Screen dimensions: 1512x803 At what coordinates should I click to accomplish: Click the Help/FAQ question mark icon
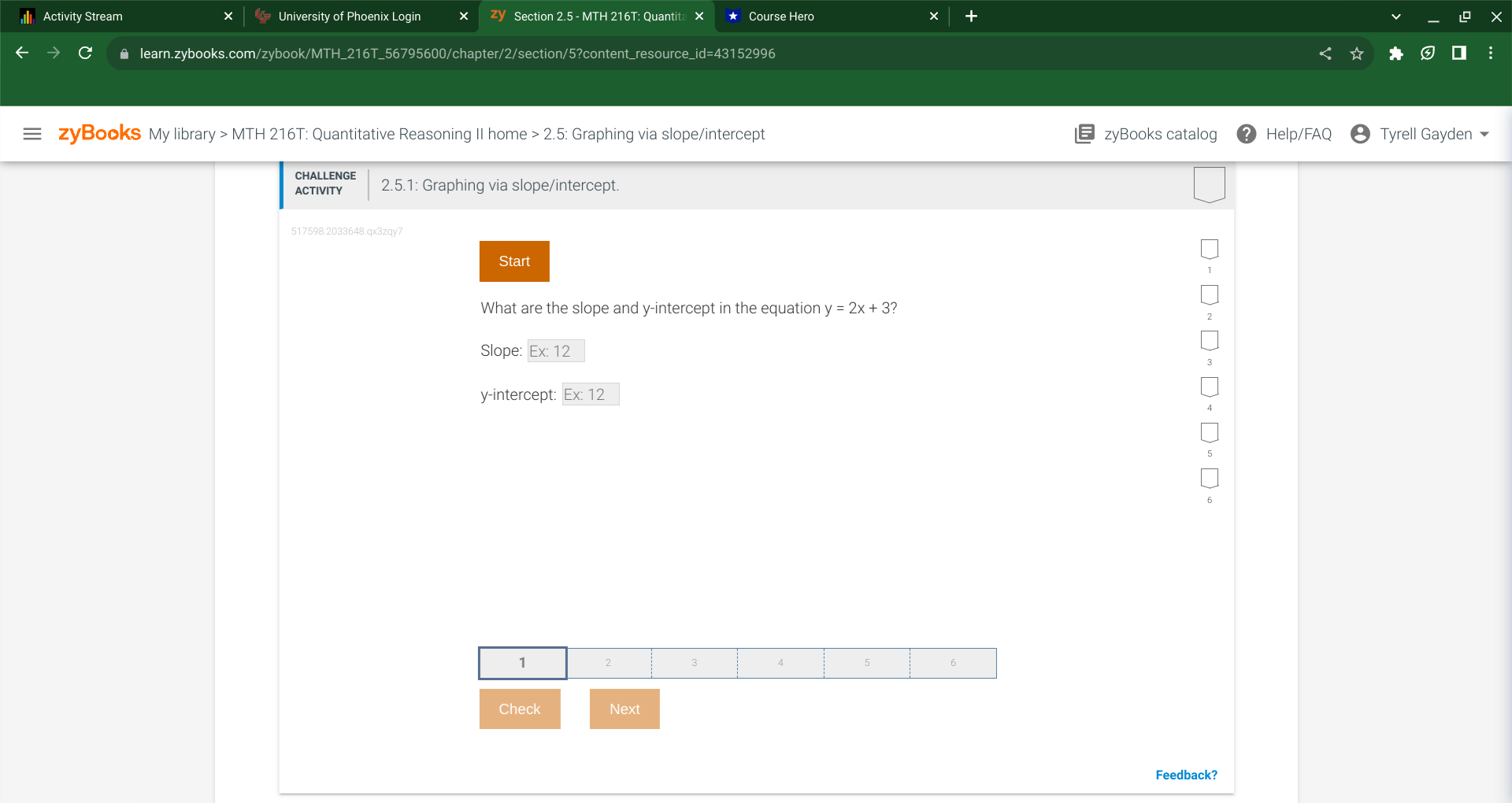click(x=1247, y=134)
